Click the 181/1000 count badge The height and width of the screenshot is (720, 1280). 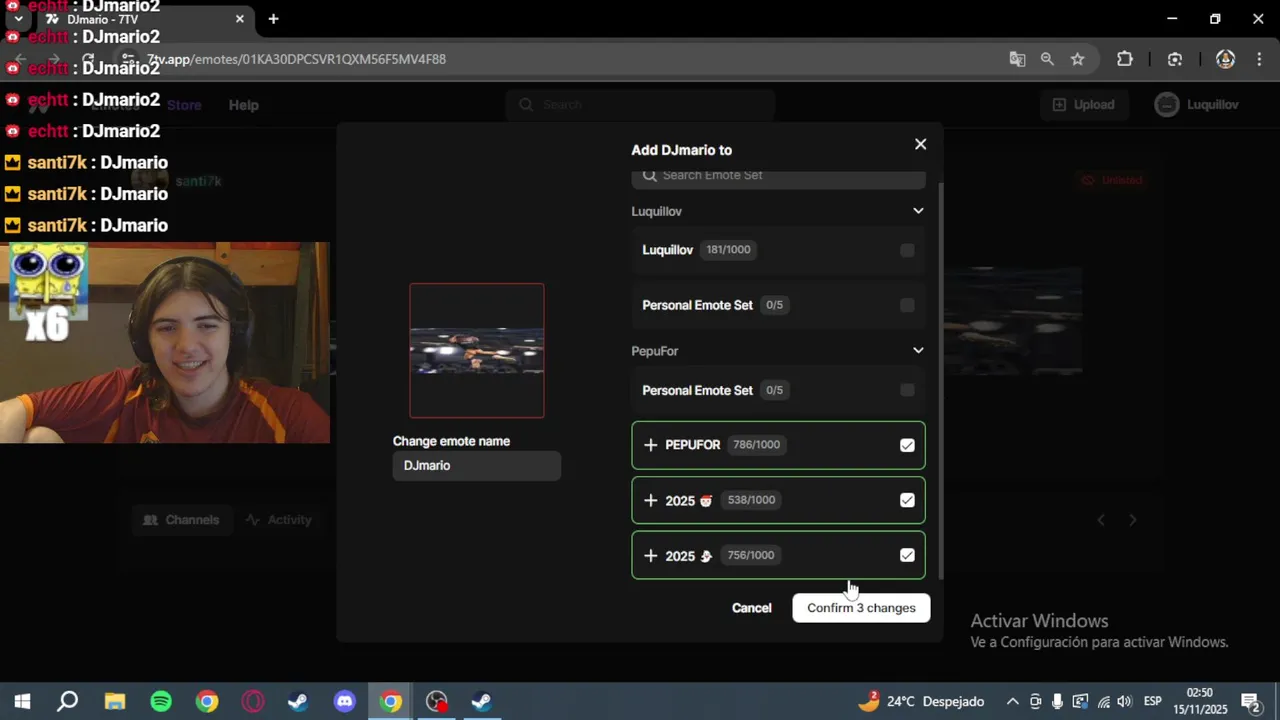(x=728, y=250)
